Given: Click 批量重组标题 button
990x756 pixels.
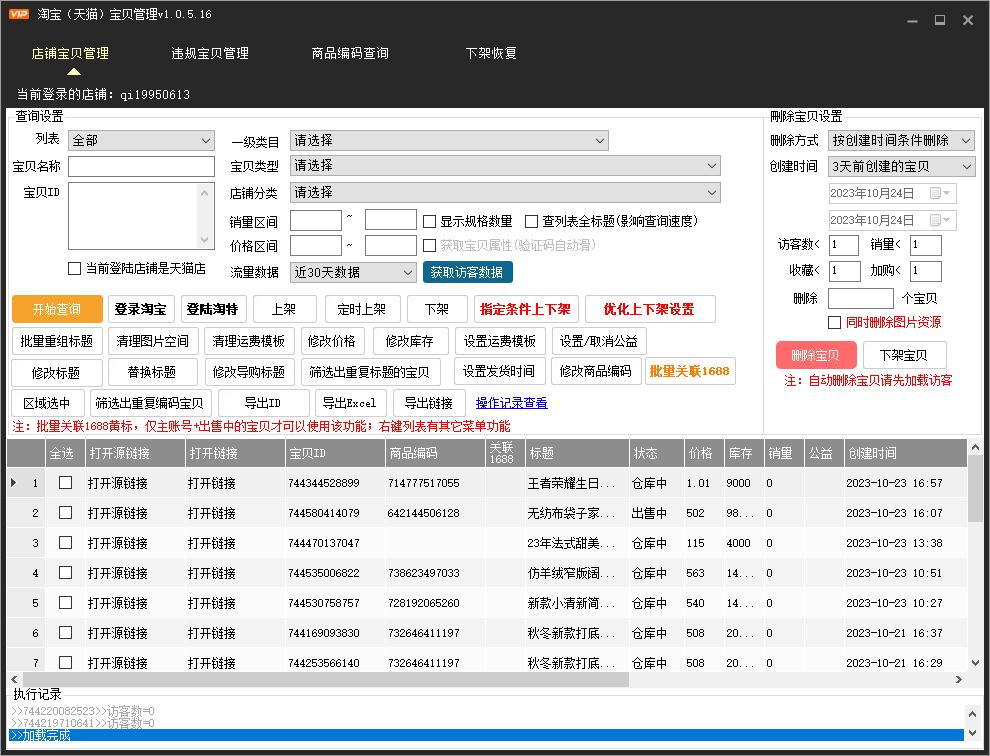Looking at the screenshot, I should point(56,342).
